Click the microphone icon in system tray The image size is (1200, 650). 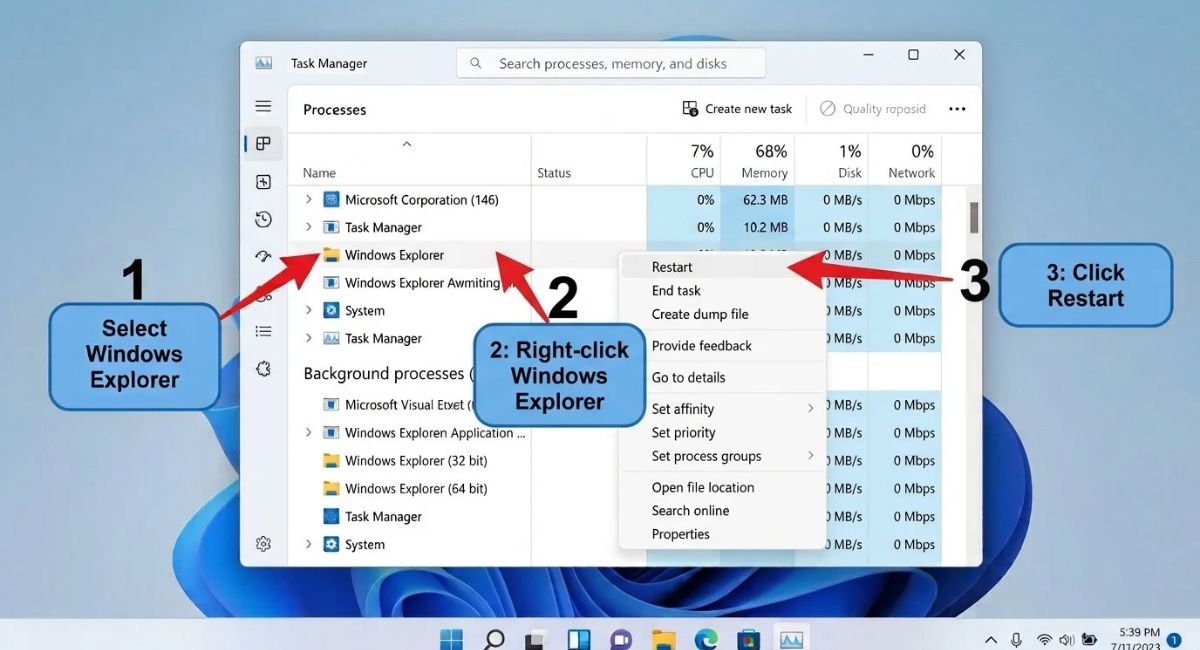(1017, 639)
